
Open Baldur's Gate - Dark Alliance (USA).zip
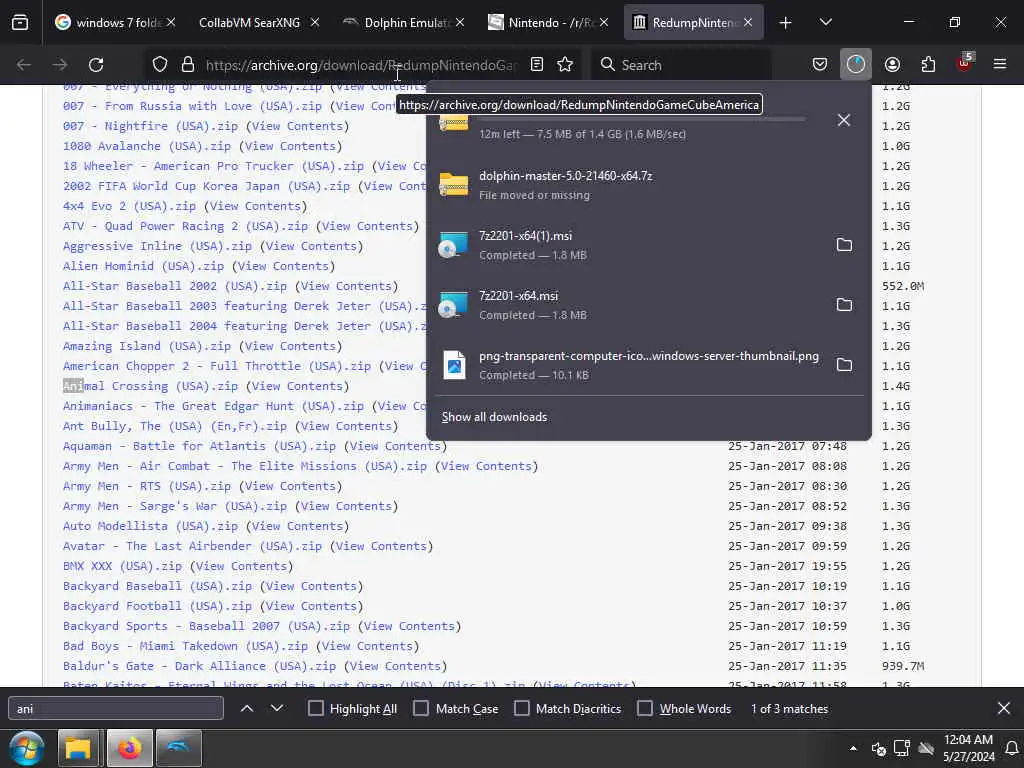[x=199, y=666]
